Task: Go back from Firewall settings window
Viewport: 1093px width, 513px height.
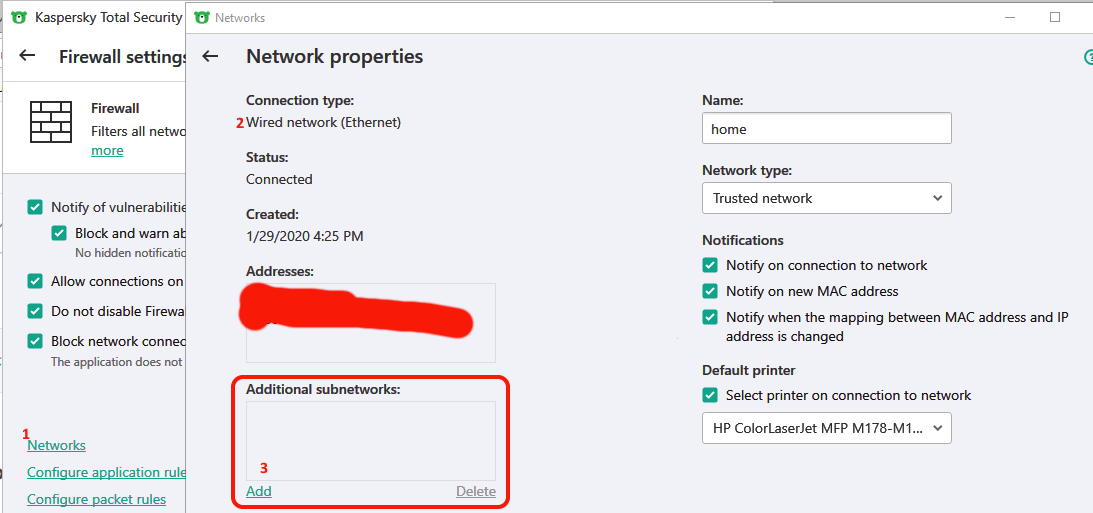Action: point(26,56)
